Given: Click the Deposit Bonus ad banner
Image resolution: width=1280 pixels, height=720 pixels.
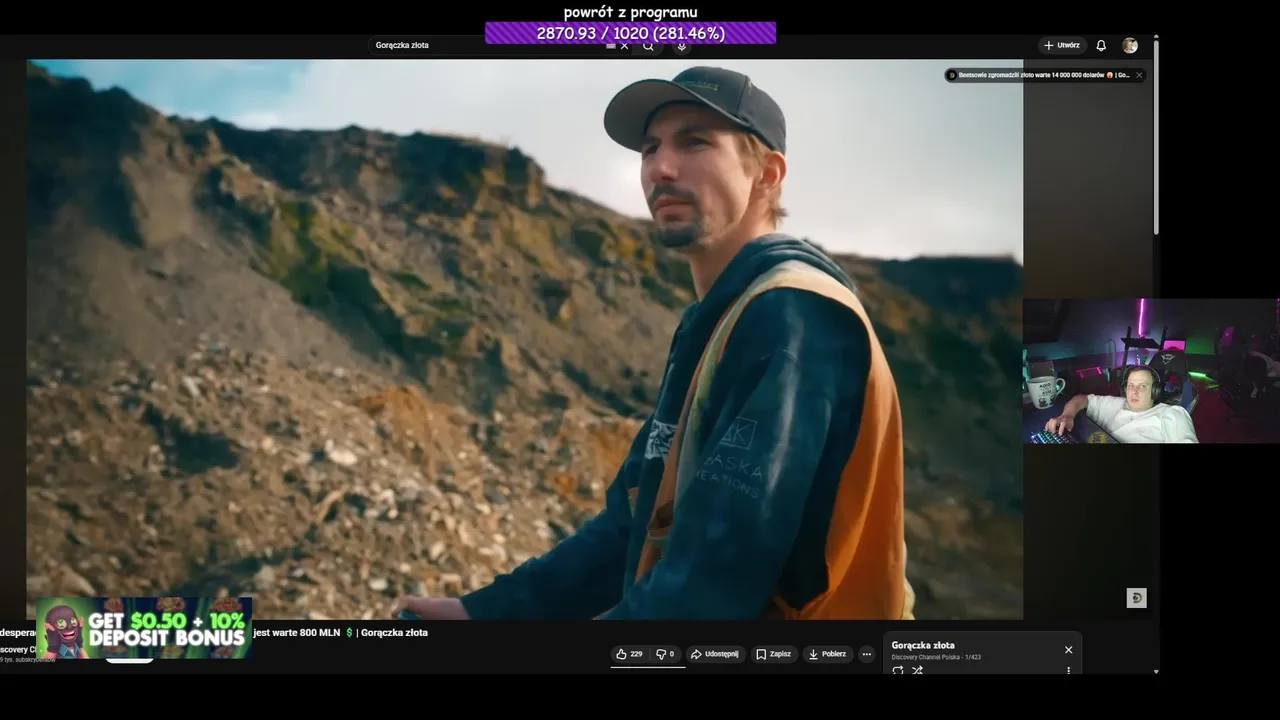Looking at the screenshot, I should coord(144,628).
